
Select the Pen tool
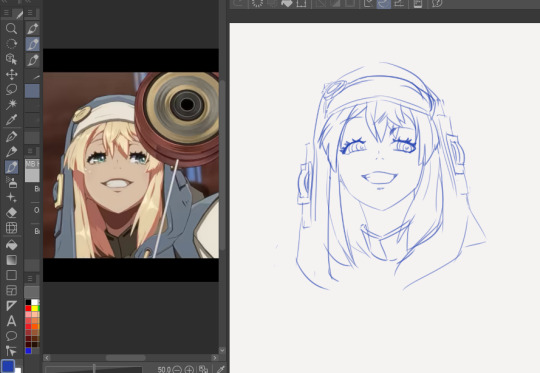point(11,136)
